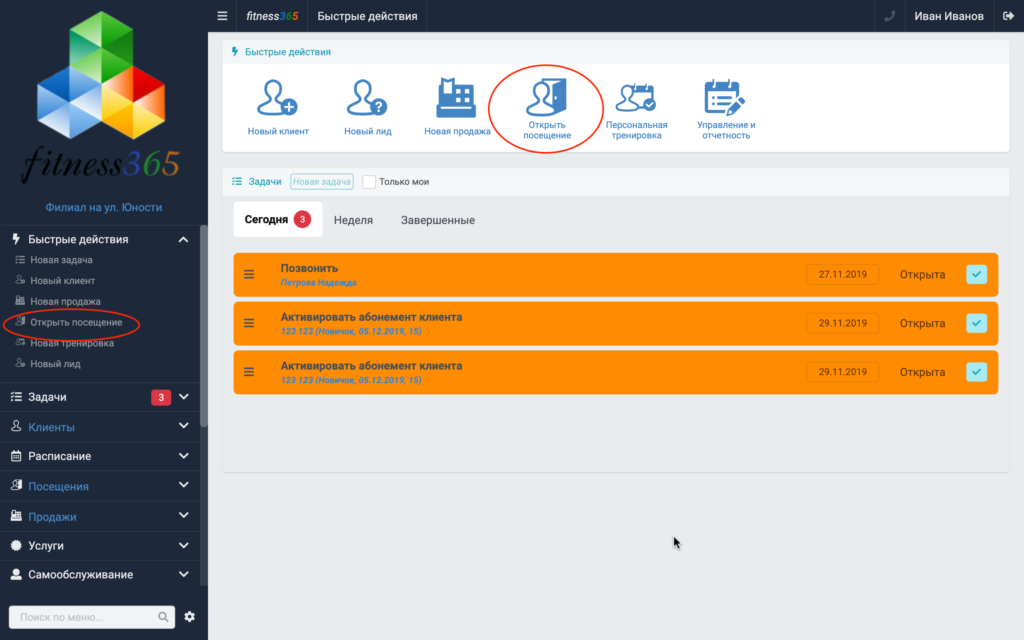Image resolution: width=1024 pixels, height=640 pixels.
Task: Switch to the Сегодня tab
Action: tap(278, 219)
